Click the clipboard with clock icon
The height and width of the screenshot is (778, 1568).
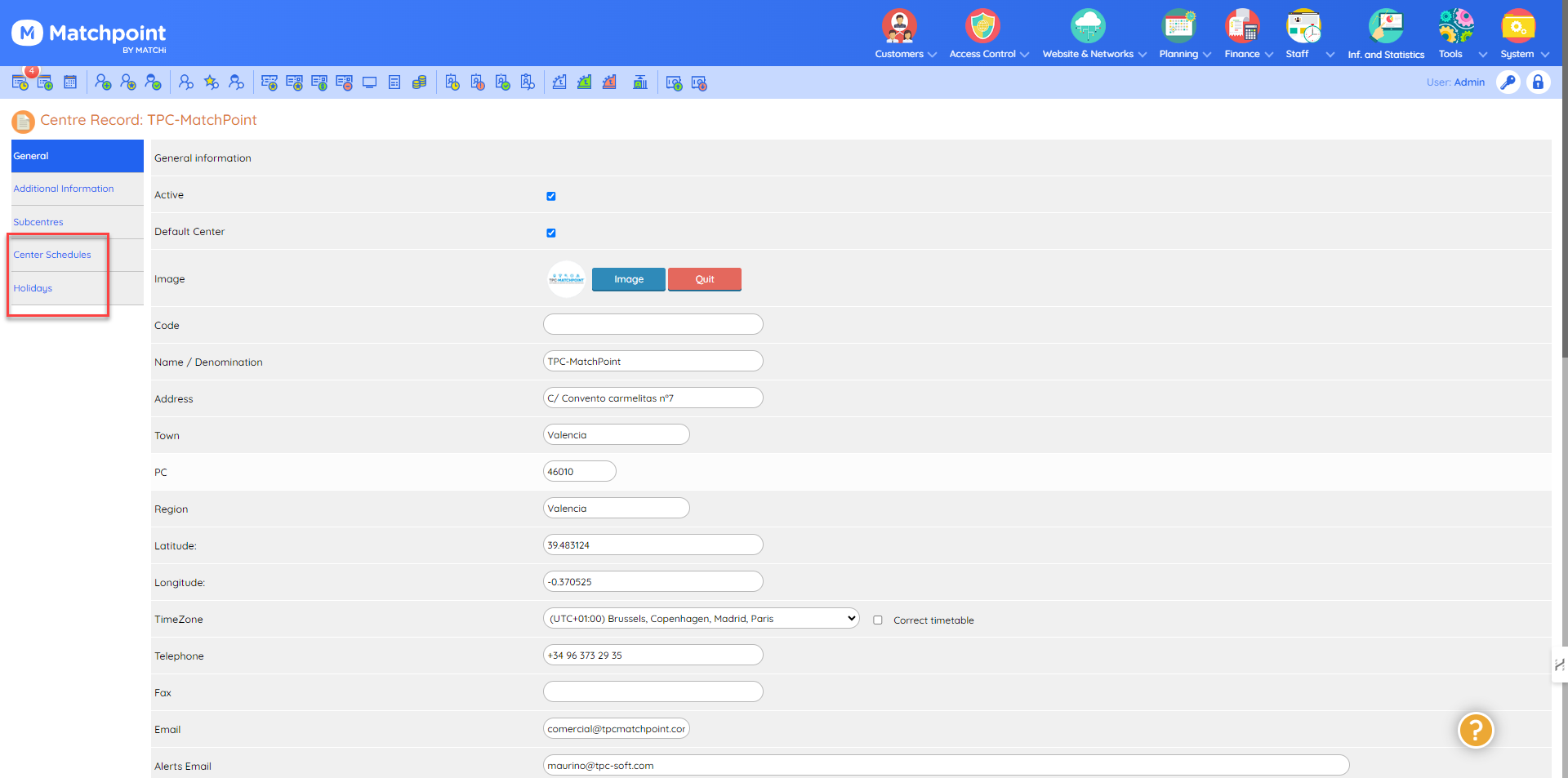(452, 82)
